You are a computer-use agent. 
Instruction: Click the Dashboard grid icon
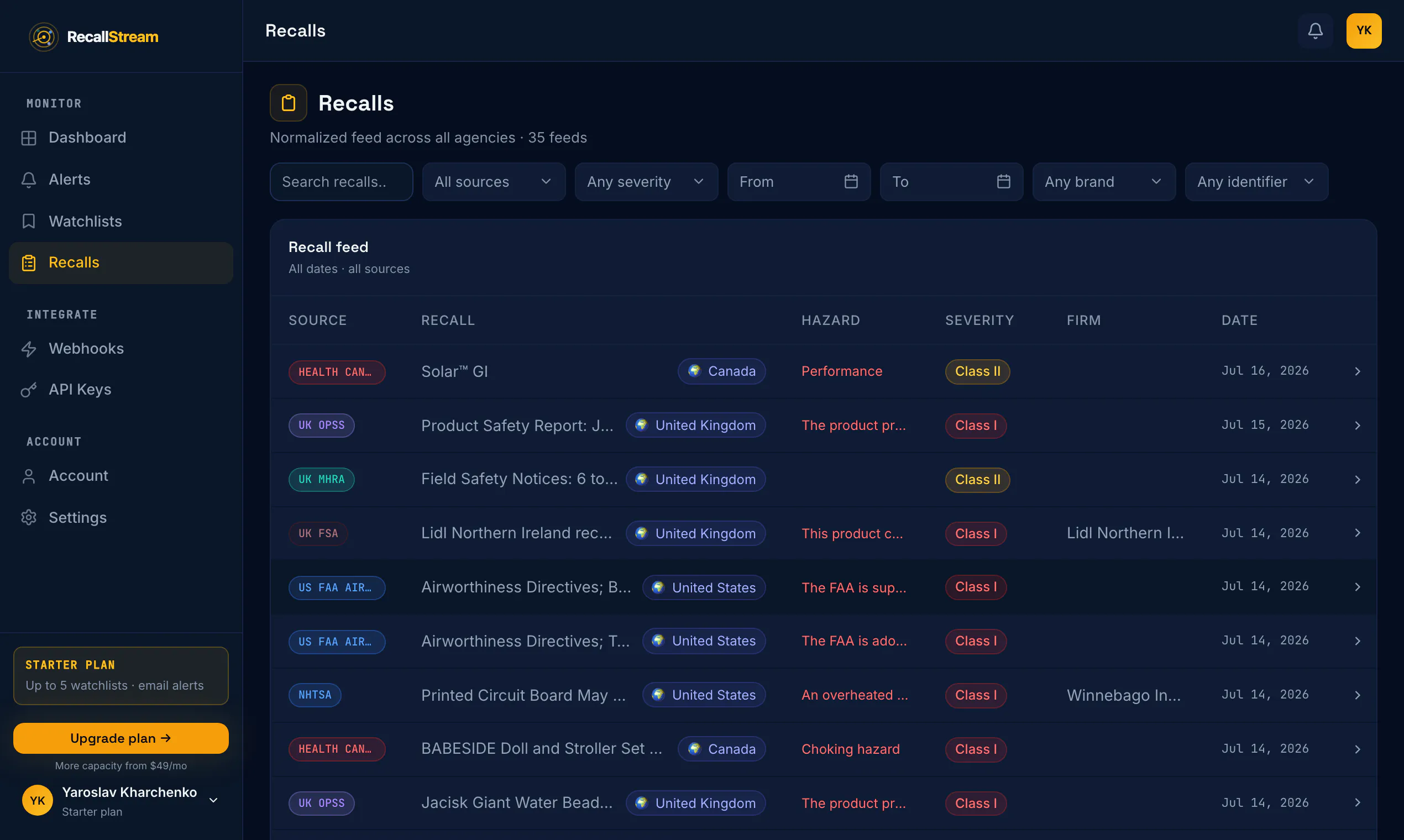coord(28,138)
